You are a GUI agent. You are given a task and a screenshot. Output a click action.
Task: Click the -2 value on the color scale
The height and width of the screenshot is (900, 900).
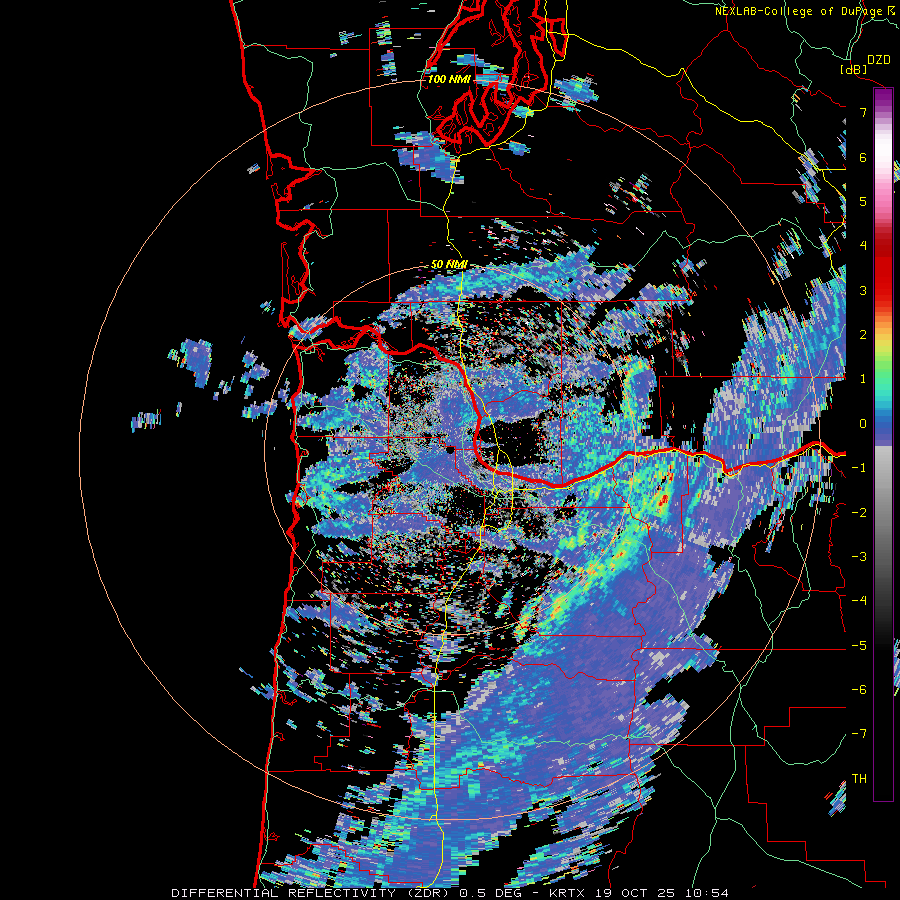pyautogui.click(x=859, y=512)
